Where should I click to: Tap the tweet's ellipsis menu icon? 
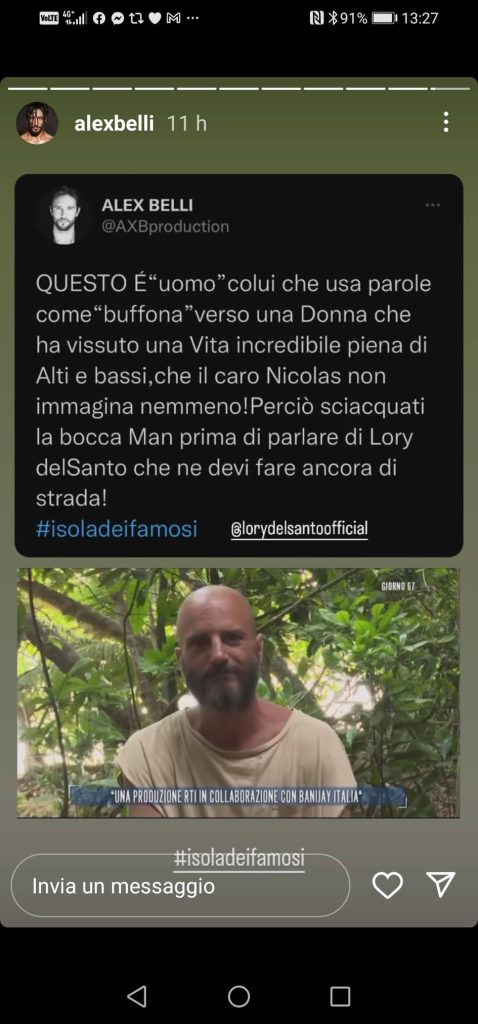tap(432, 205)
